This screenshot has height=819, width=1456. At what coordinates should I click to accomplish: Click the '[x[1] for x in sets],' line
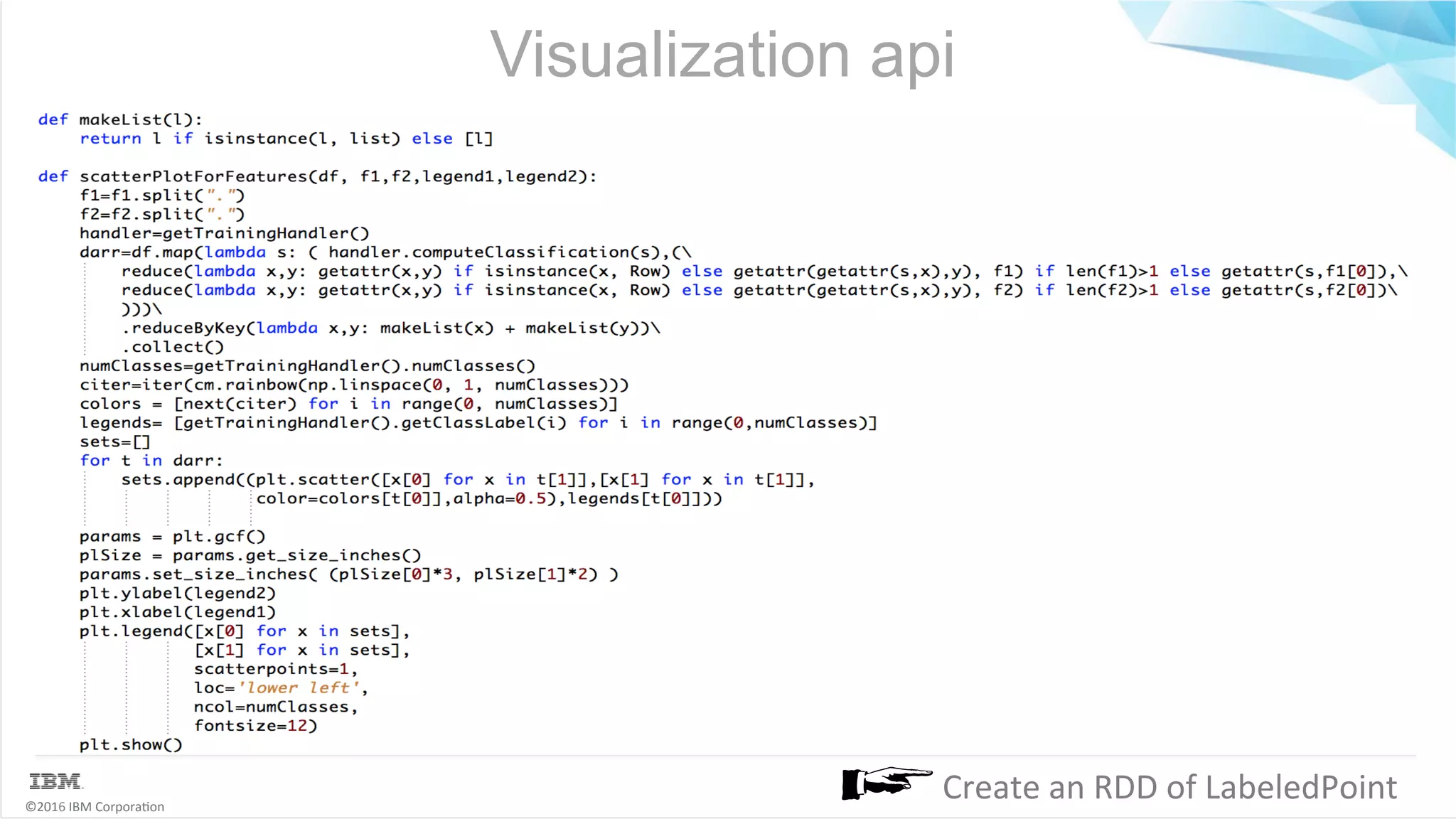click(x=302, y=651)
